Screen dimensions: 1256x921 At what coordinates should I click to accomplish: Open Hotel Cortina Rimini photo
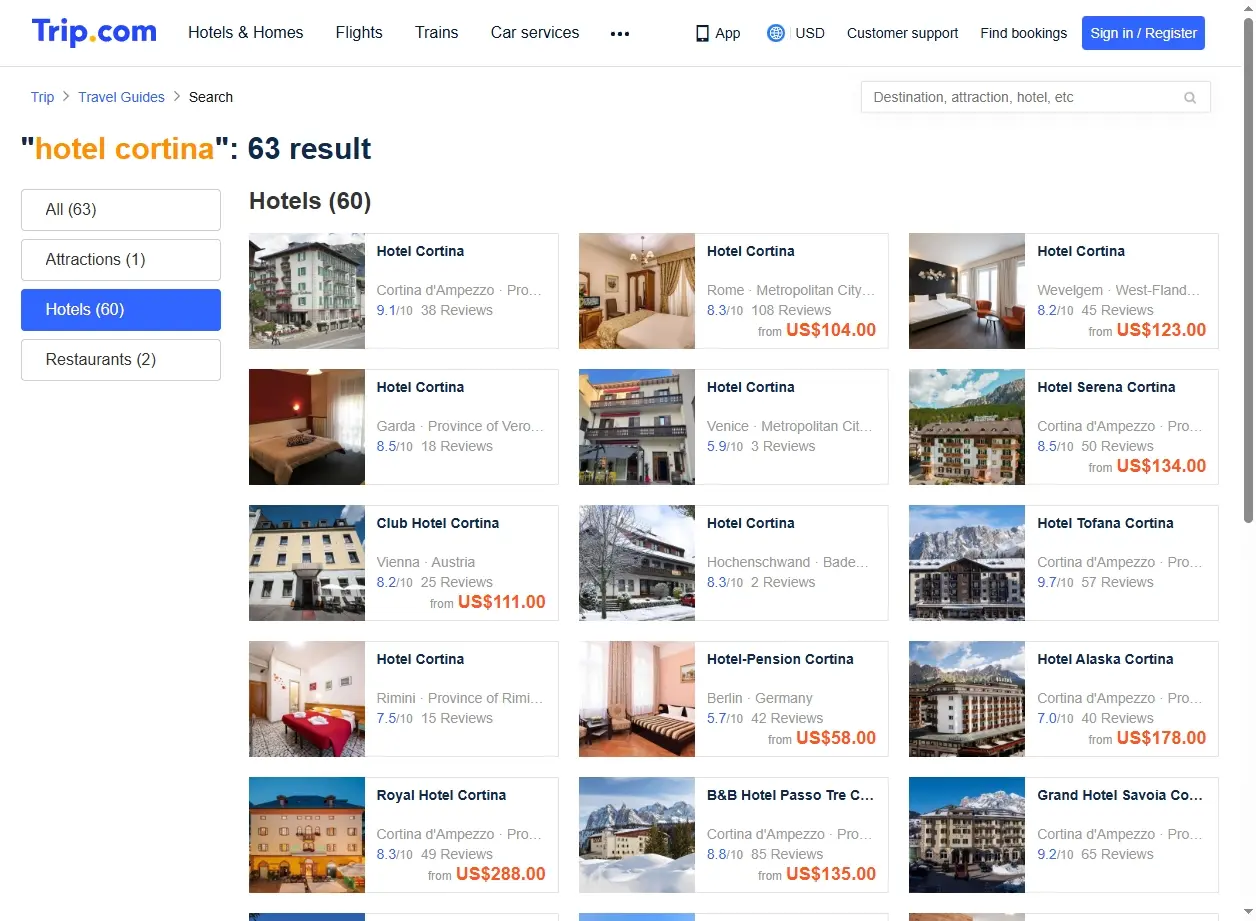pos(307,699)
